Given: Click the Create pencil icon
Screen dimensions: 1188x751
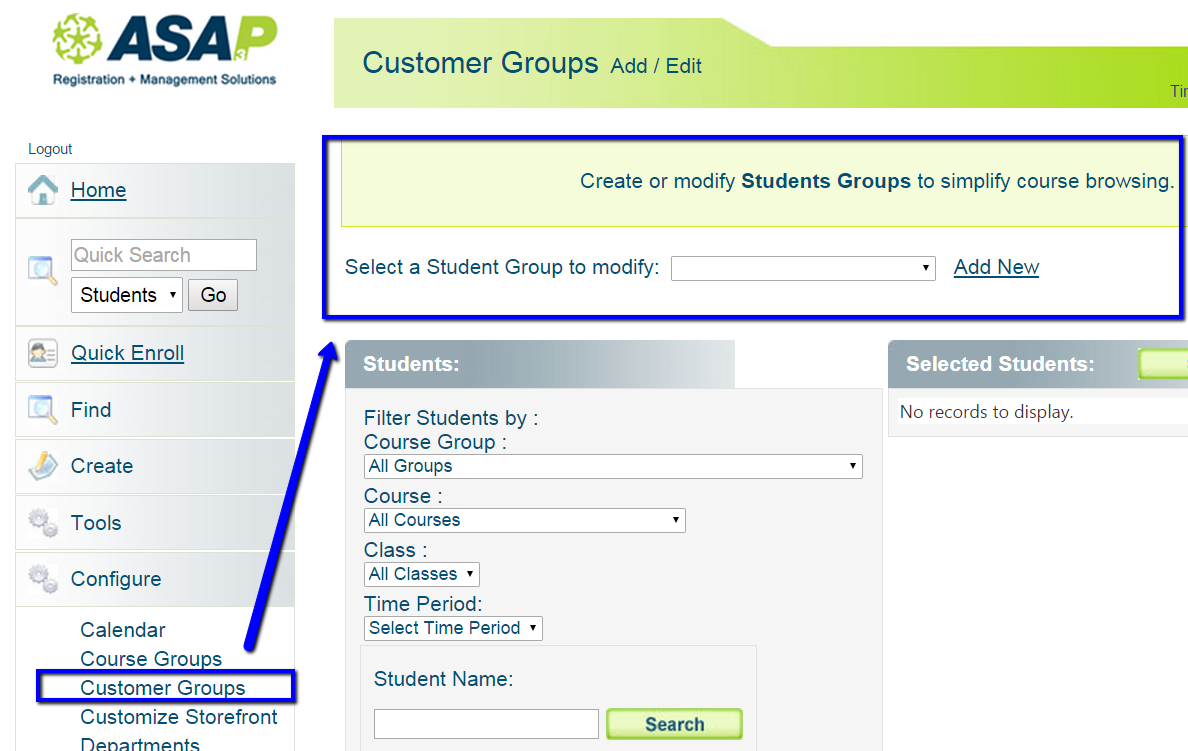Looking at the screenshot, I should coord(43,466).
